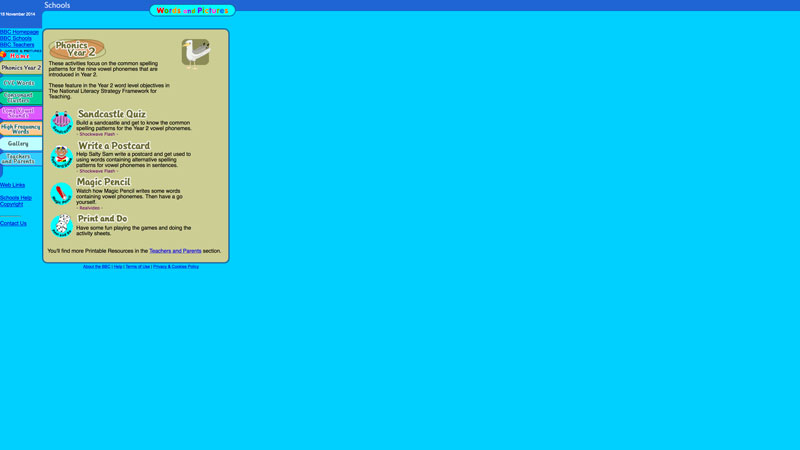Screen dimensions: 800x450
Task: Click the Words and Pictures logo banner
Action: (x=193, y=11)
